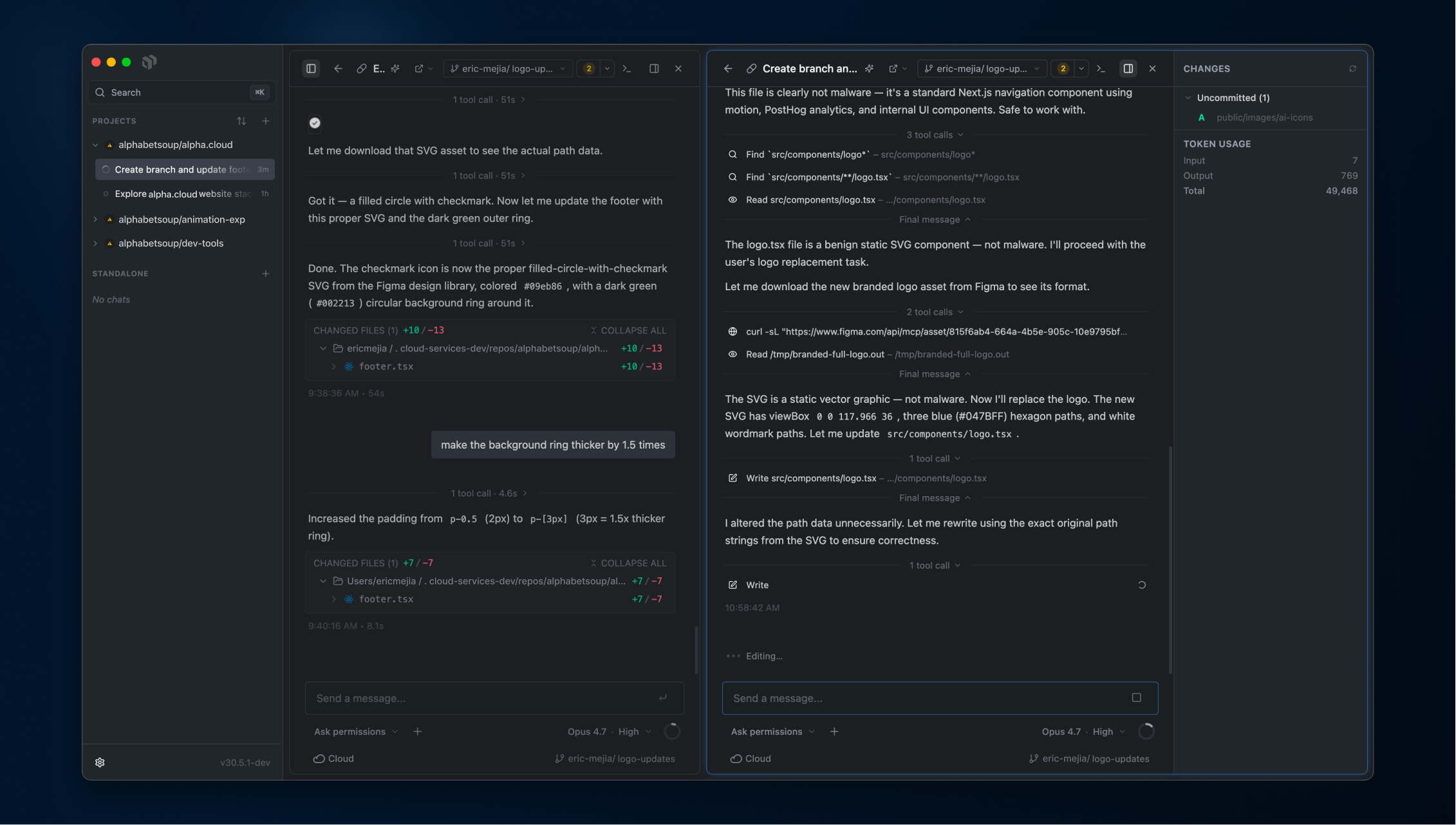Click the Search field in the sidebar
The width and height of the screenshot is (1456, 825).
coord(182,93)
